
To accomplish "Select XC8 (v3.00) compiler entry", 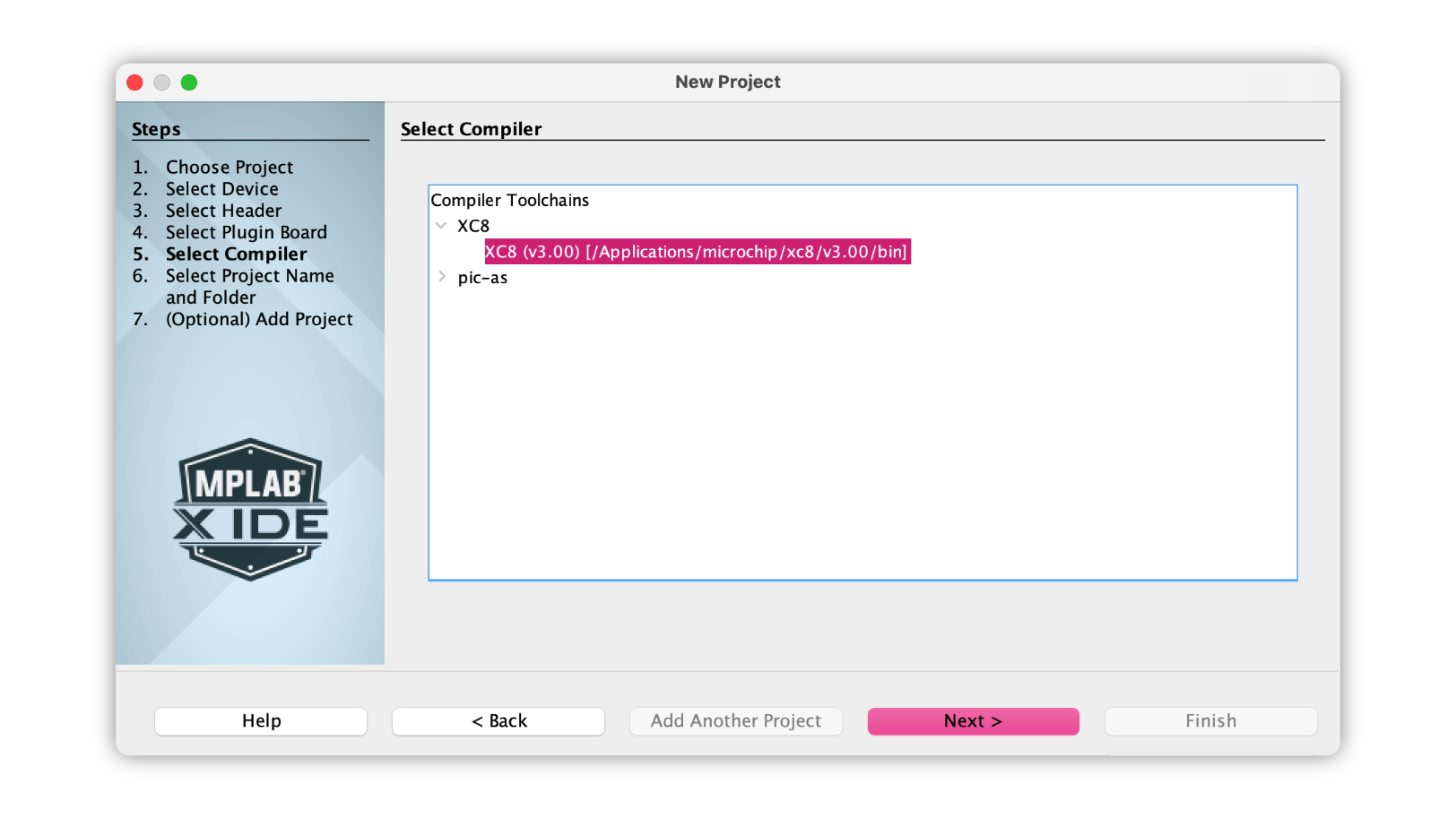I will pos(697,252).
